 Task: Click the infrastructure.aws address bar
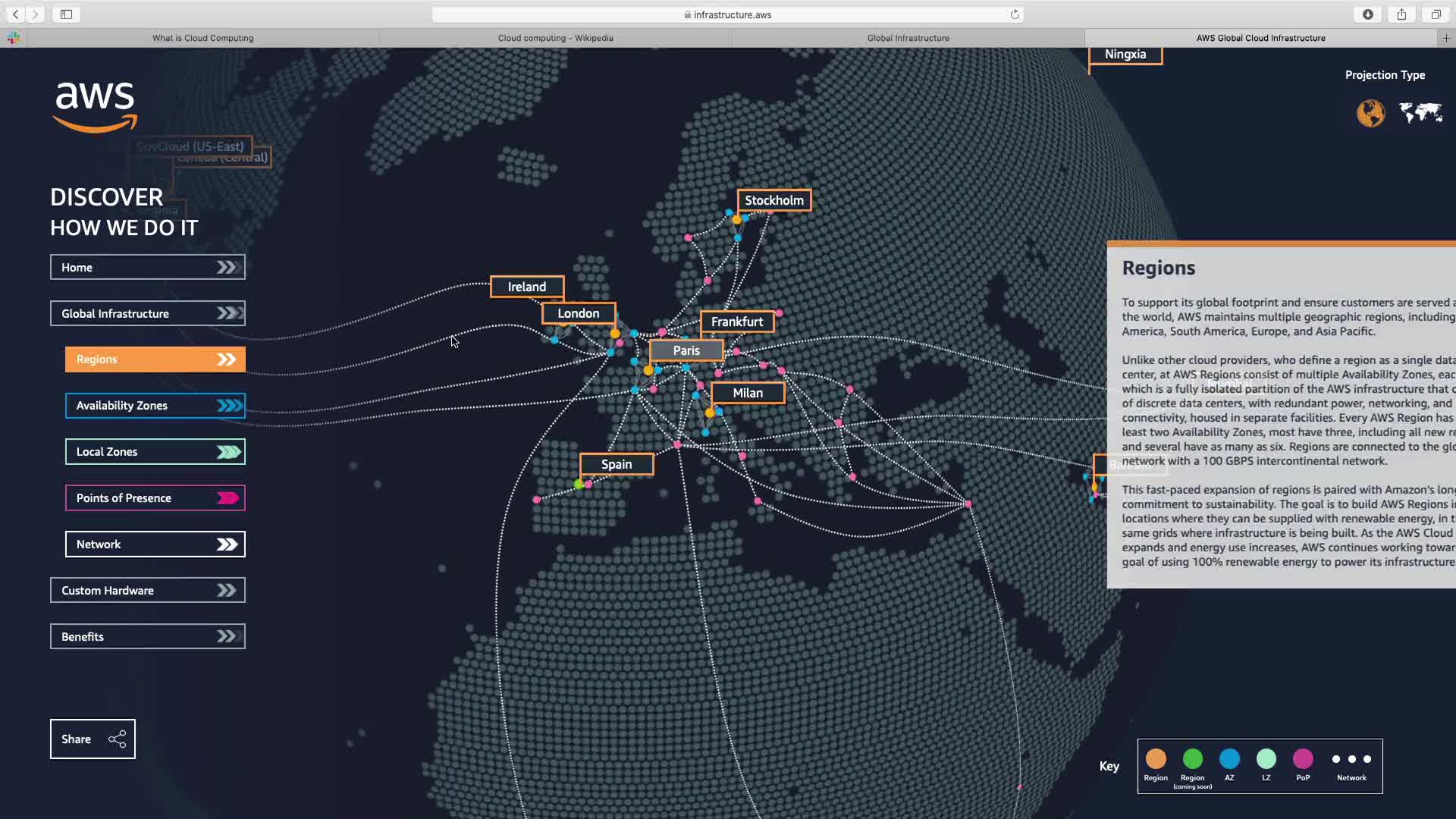point(726,14)
